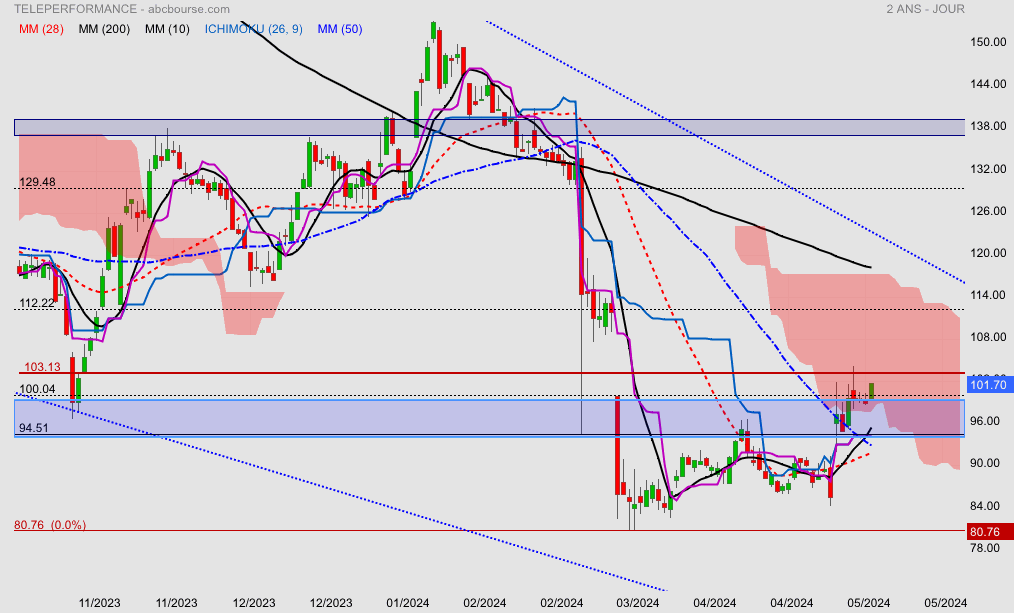Click the last 05/2024 date axis label
1014x613 pixels.
pyautogui.click(x=945, y=603)
